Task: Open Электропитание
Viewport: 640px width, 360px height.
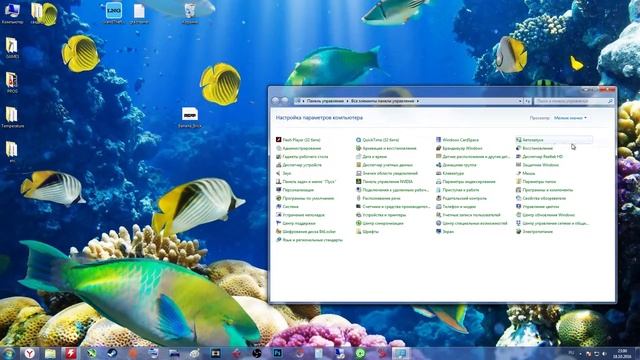Action: 534,232
